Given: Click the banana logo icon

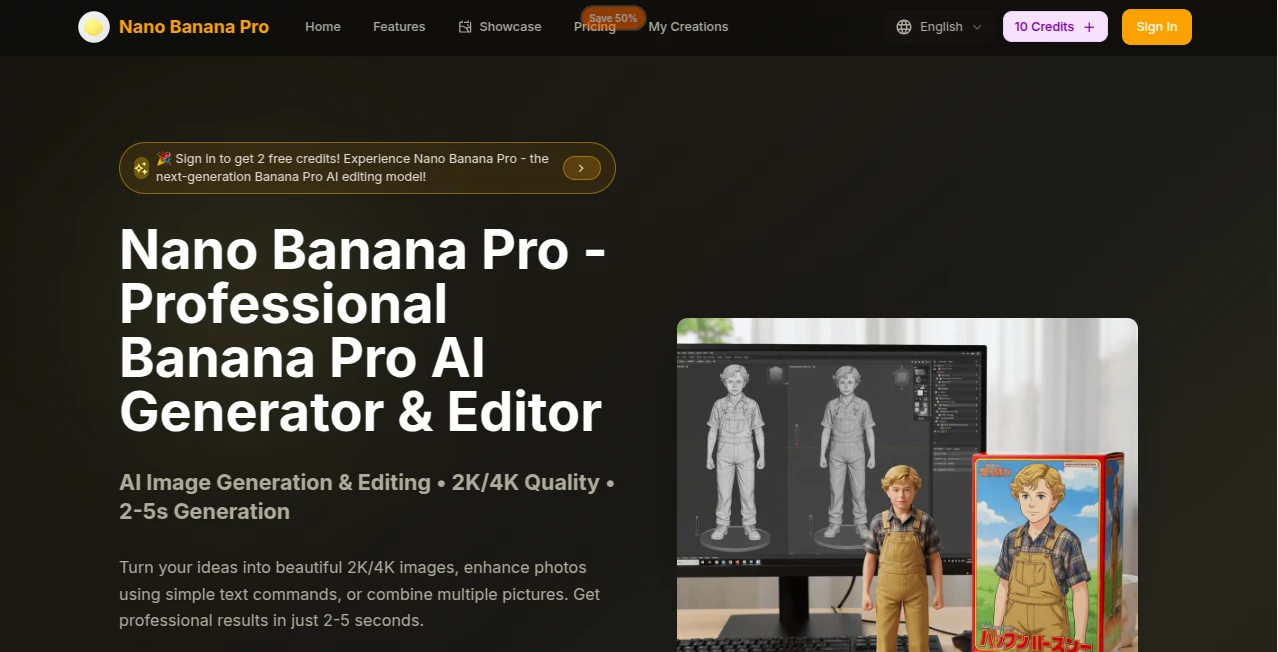Looking at the screenshot, I should (93, 27).
